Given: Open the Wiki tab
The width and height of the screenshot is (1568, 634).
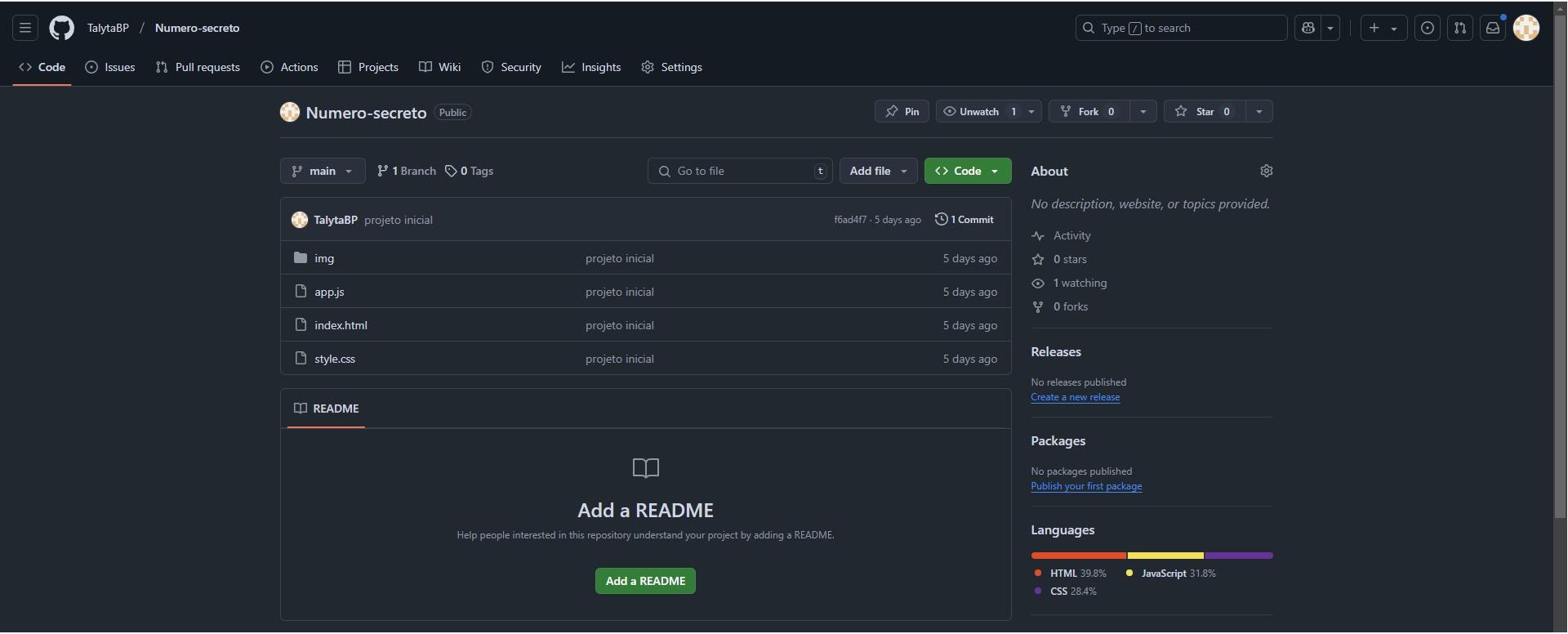Looking at the screenshot, I should click(x=440, y=67).
